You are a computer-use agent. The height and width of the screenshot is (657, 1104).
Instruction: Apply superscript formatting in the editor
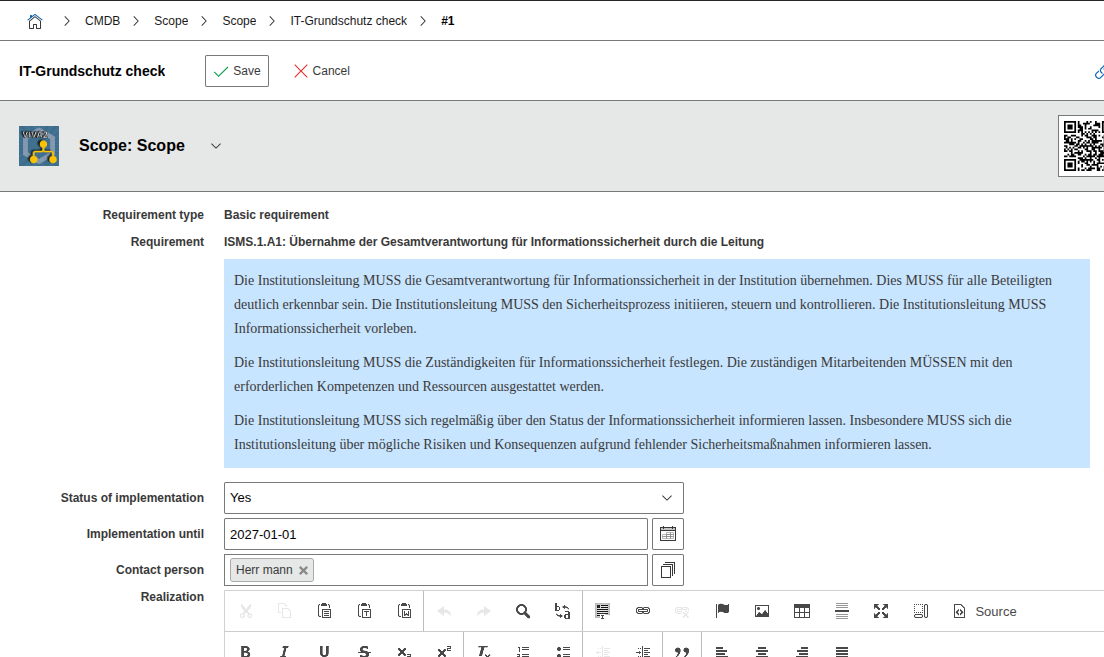(x=443, y=651)
